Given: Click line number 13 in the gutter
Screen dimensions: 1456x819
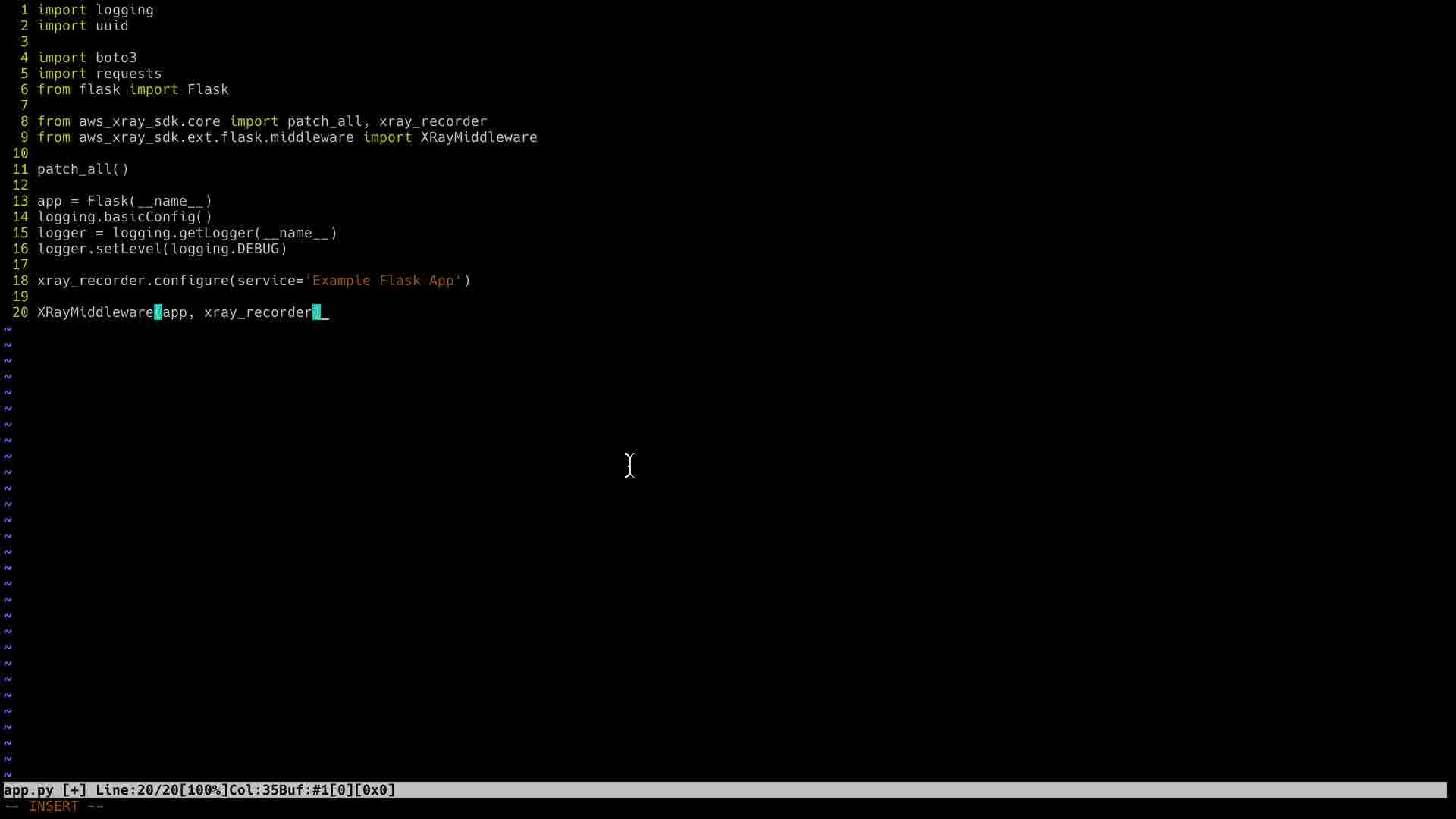Looking at the screenshot, I should point(20,201).
